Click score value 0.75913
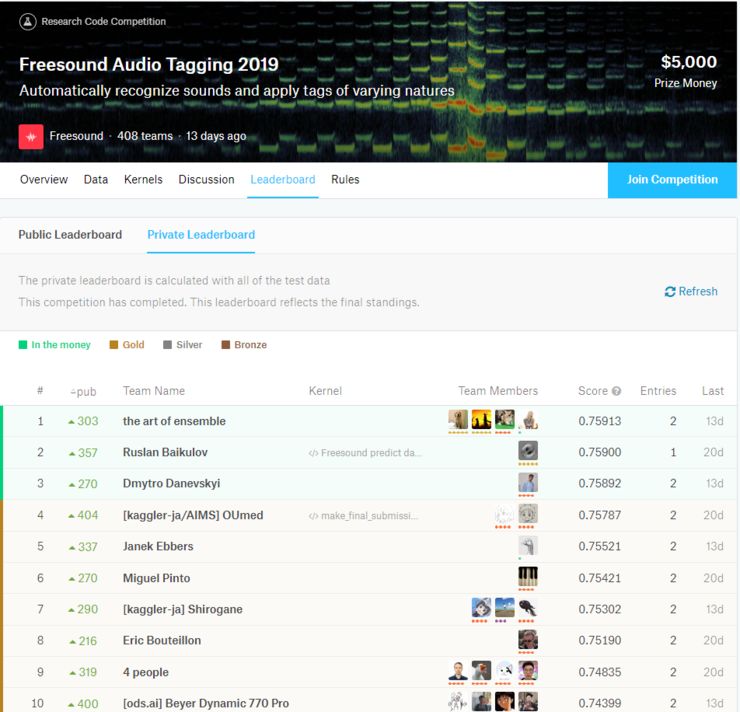This screenshot has width=740, height=712. 600,421
